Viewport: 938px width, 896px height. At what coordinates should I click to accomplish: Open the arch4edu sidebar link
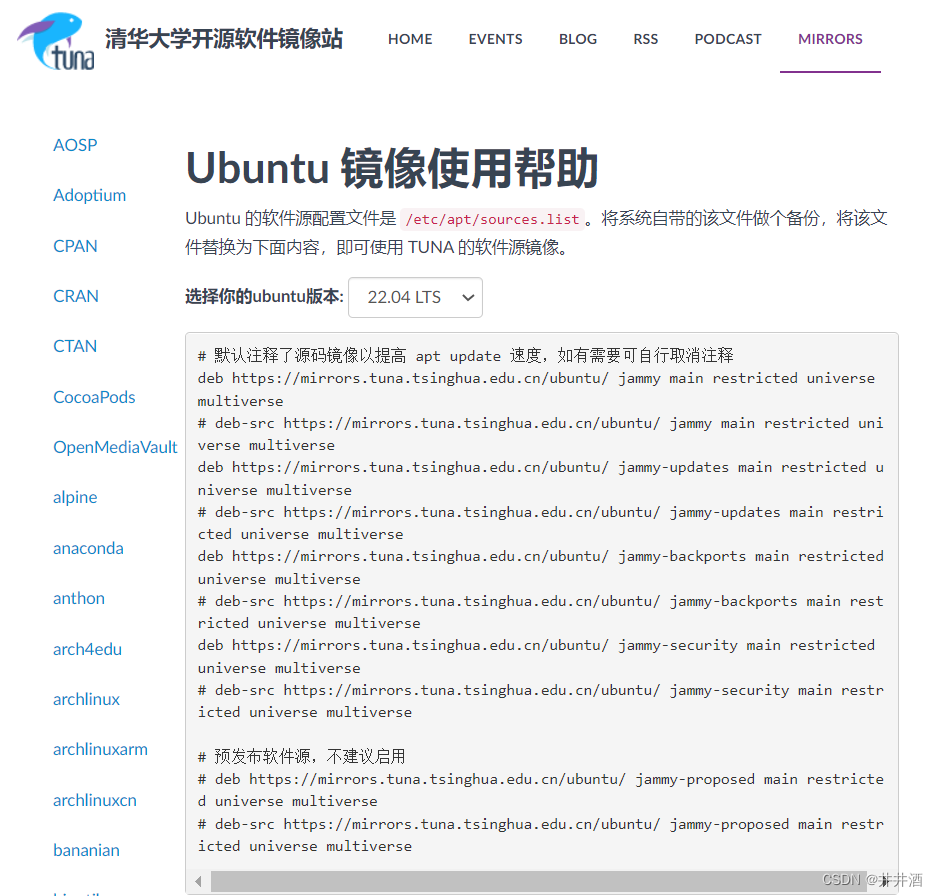[x=87, y=649]
